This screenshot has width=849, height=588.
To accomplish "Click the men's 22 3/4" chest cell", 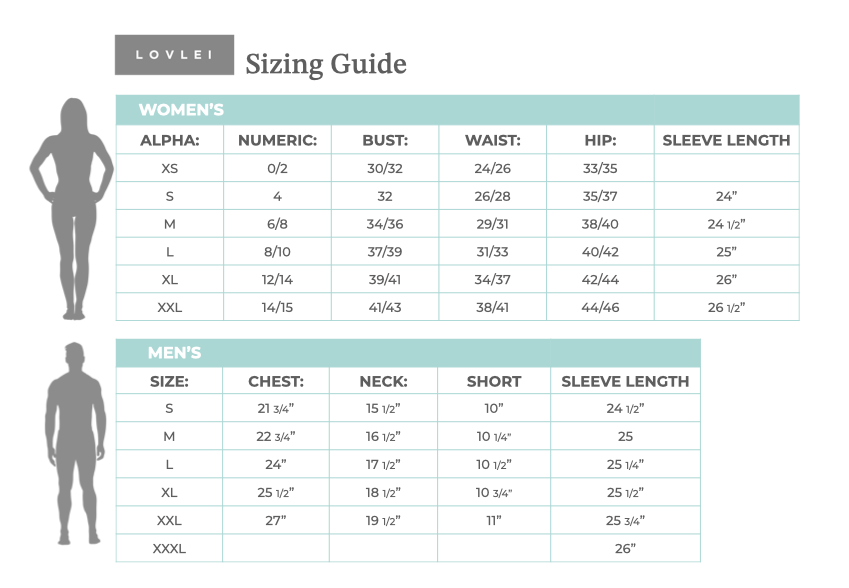I will point(276,436).
